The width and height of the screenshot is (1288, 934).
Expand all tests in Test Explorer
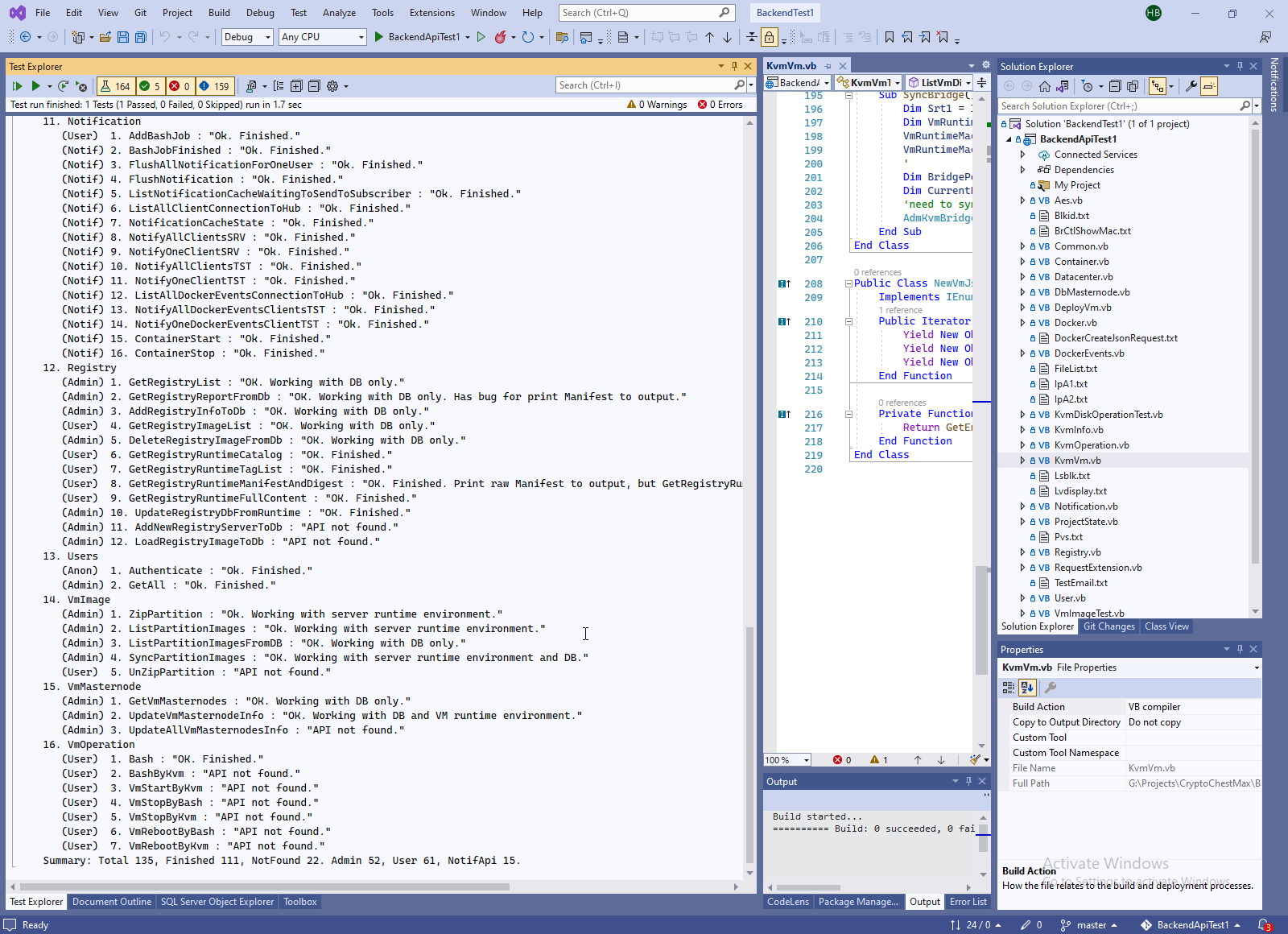click(296, 86)
